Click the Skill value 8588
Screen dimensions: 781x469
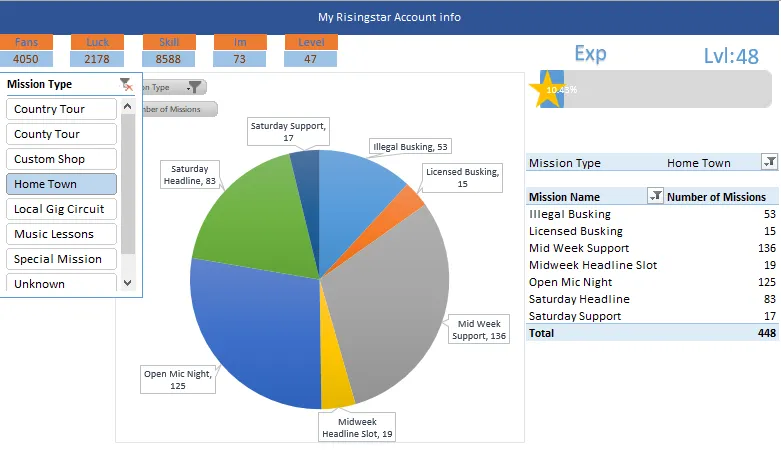168,59
